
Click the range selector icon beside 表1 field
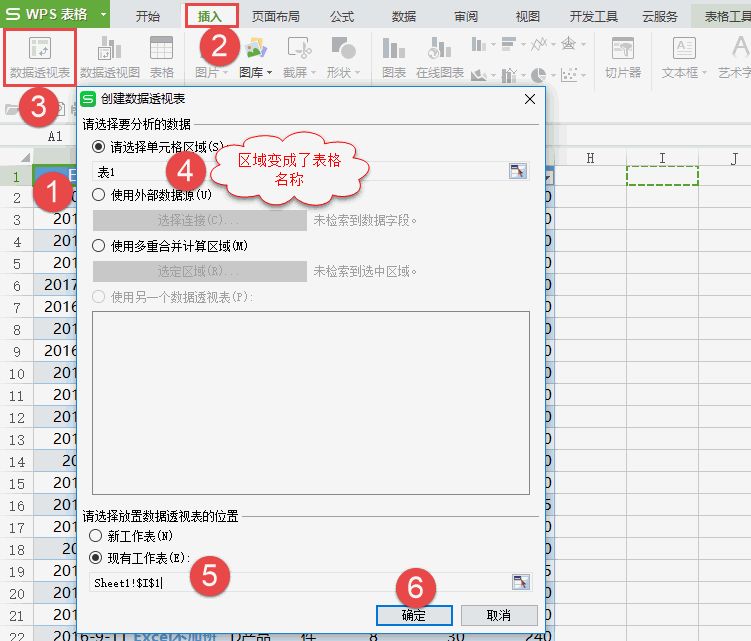(x=517, y=172)
